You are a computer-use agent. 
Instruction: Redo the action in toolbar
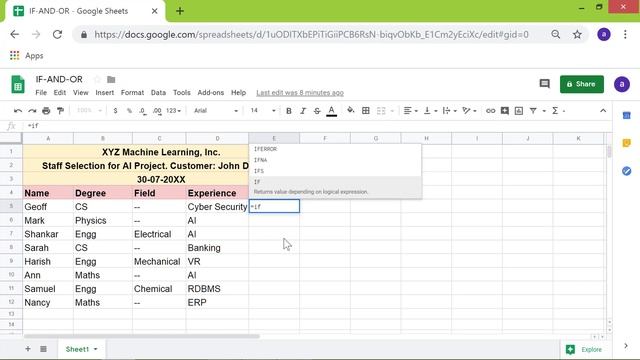pos(32,111)
